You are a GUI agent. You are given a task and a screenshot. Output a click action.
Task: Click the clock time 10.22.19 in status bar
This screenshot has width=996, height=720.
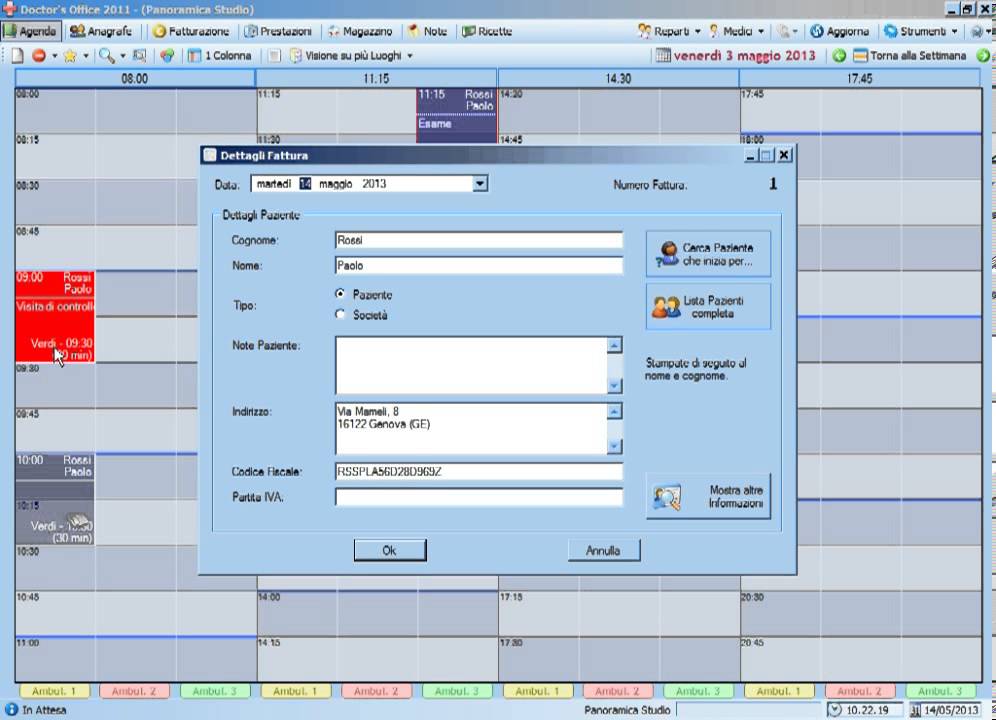[868, 710]
